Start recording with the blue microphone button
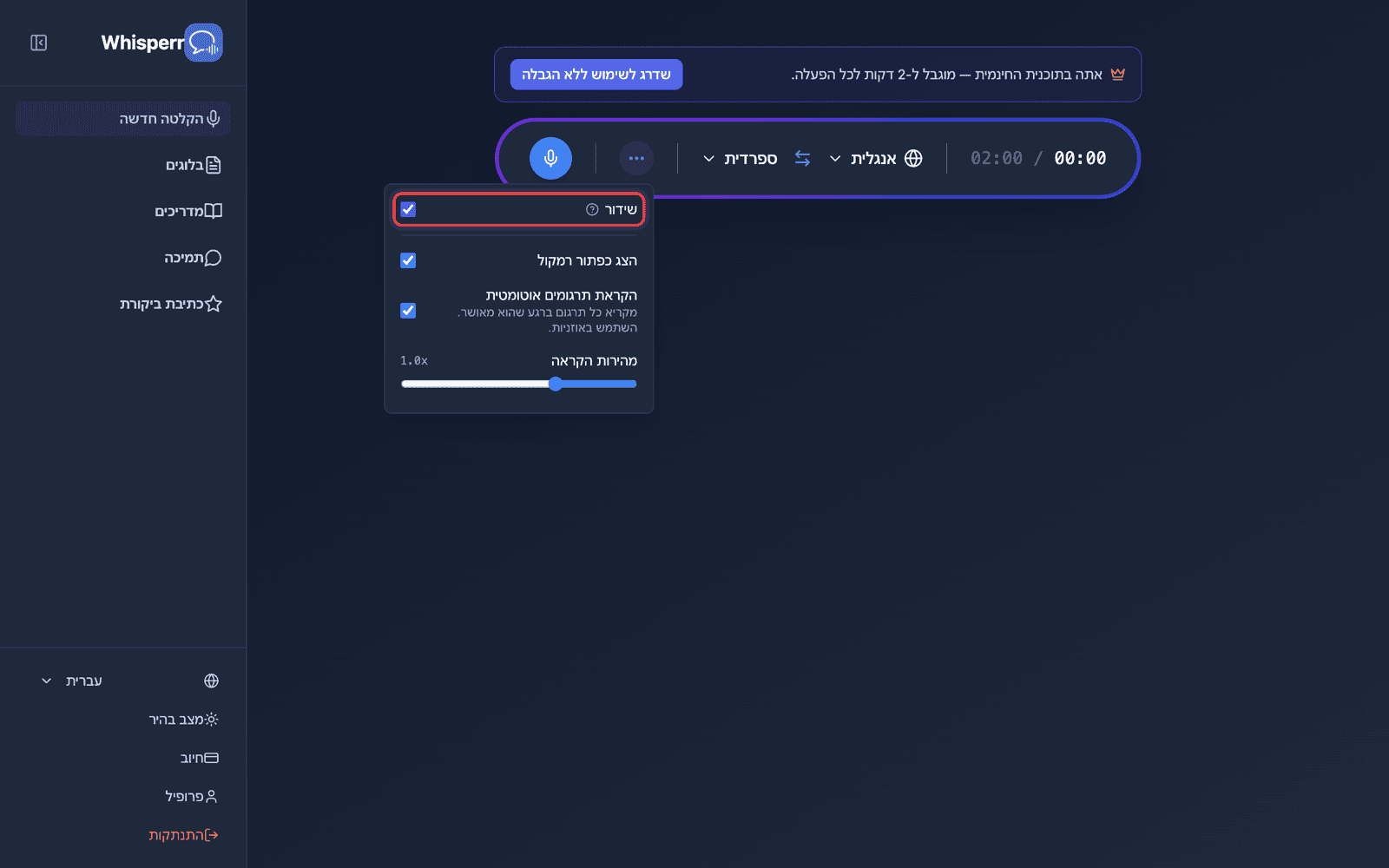The height and width of the screenshot is (868, 1389). coord(550,158)
